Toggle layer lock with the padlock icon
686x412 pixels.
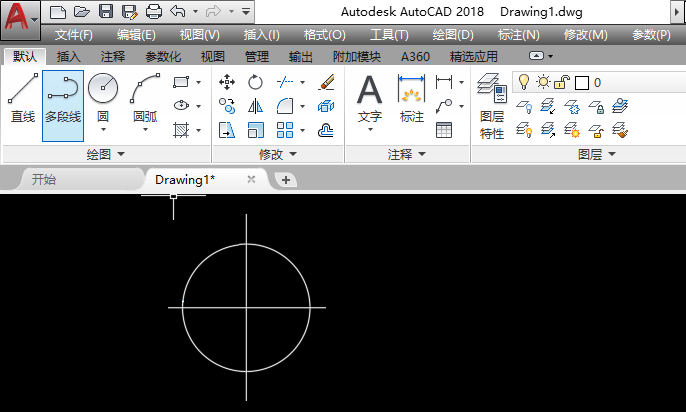(562, 82)
